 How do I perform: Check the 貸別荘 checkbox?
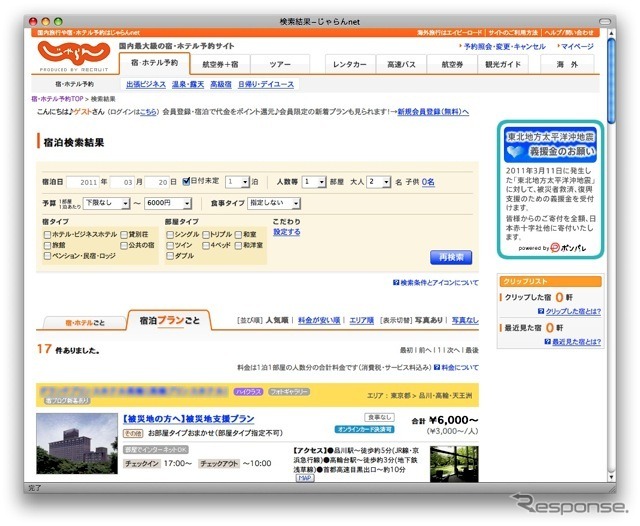[x=124, y=235]
